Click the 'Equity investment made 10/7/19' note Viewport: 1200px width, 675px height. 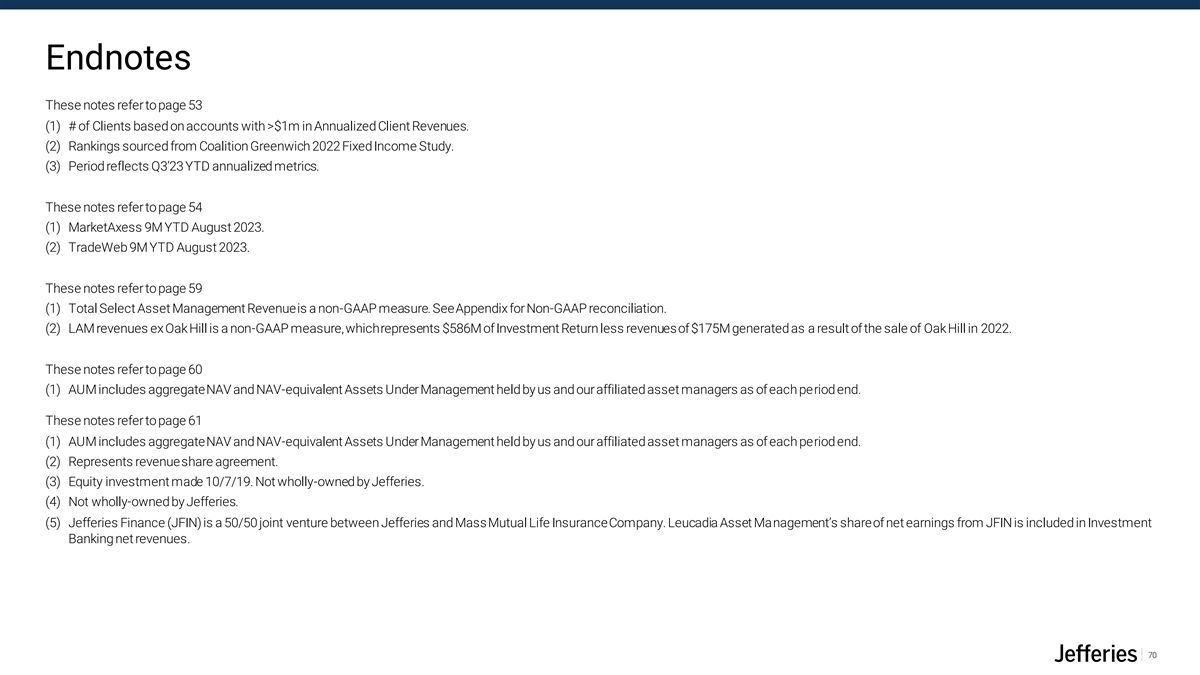click(235, 481)
